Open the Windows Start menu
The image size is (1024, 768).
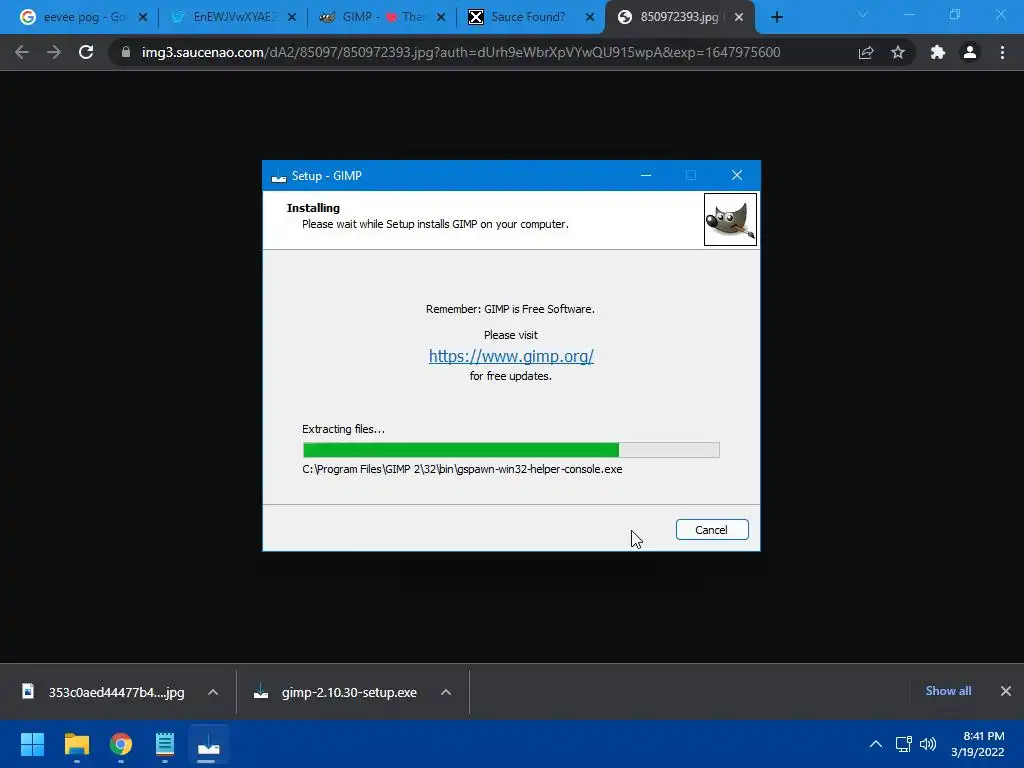[x=32, y=744]
